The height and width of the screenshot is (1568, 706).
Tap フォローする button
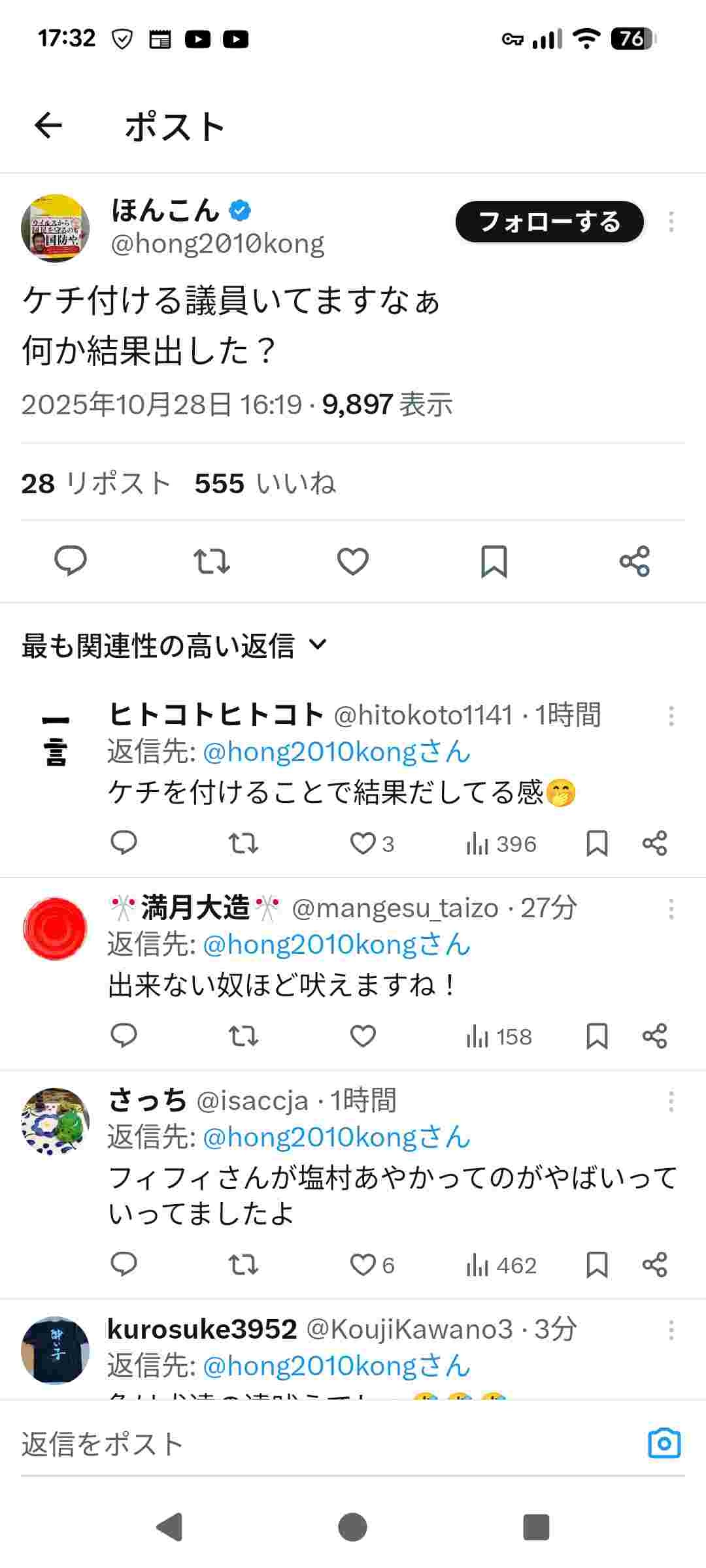(549, 222)
